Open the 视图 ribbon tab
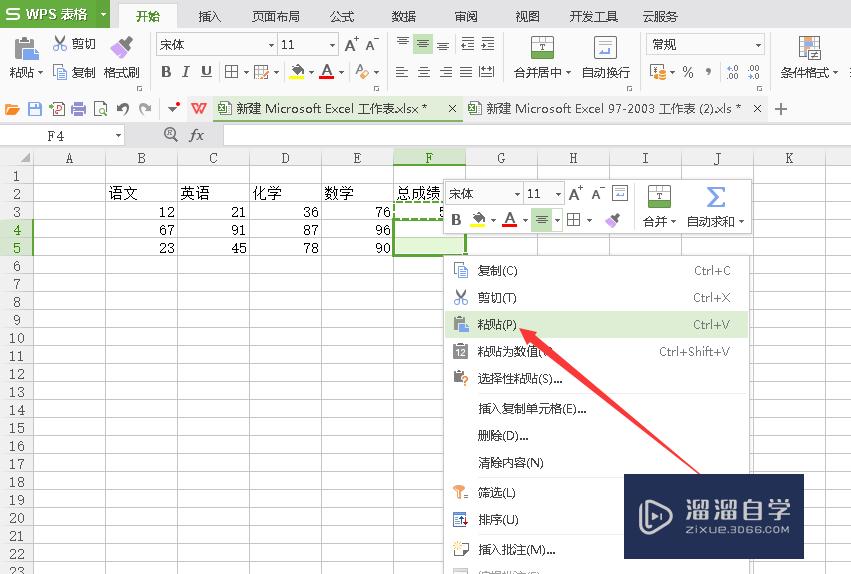This screenshot has width=851, height=574. [528, 16]
